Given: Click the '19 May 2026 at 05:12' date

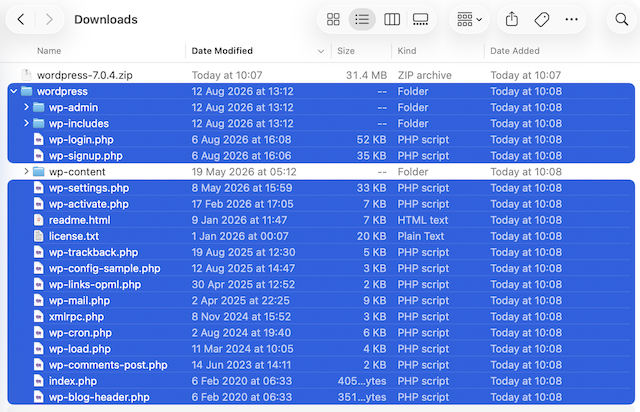Looking at the screenshot, I should (244, 171).
